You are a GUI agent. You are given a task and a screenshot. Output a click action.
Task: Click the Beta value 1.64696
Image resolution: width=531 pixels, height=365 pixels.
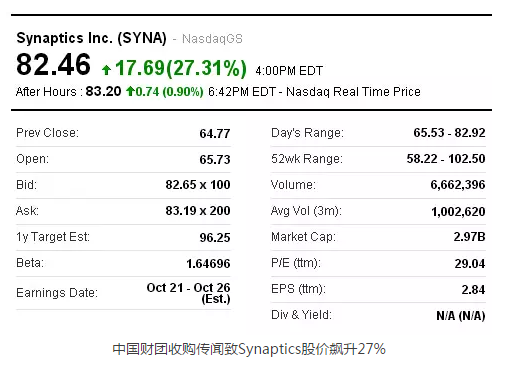click(208, 263)
